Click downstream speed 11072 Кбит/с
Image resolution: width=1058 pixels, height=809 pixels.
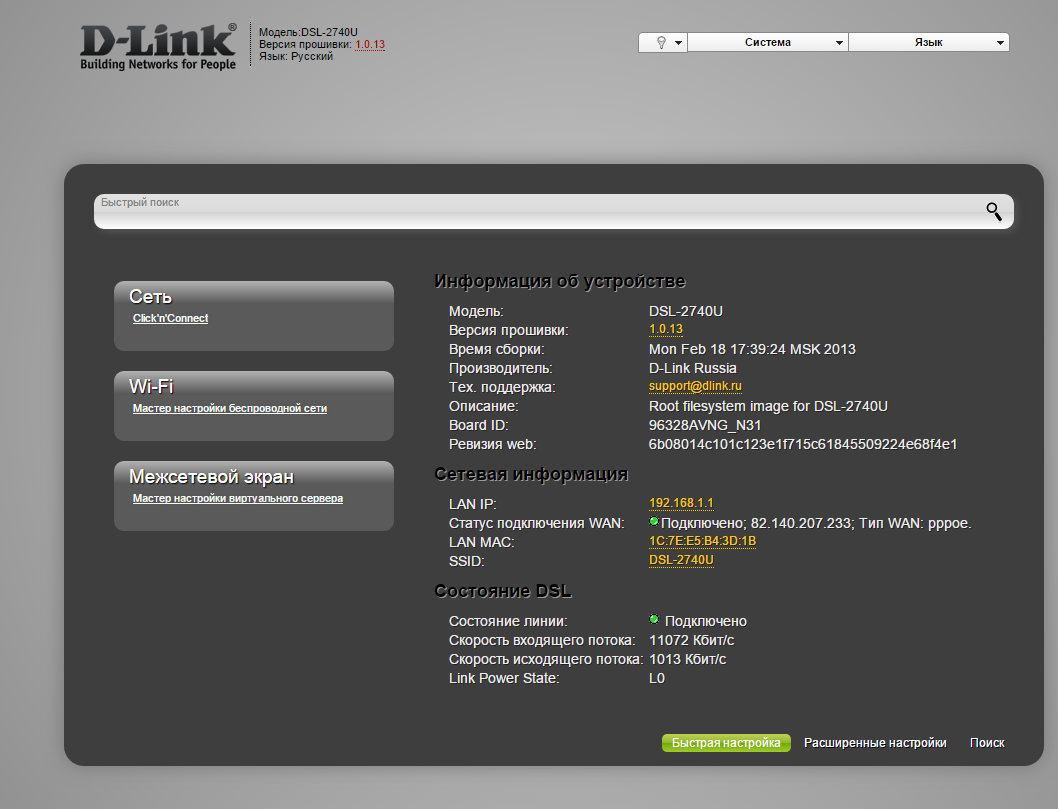[x=691, y=640]
